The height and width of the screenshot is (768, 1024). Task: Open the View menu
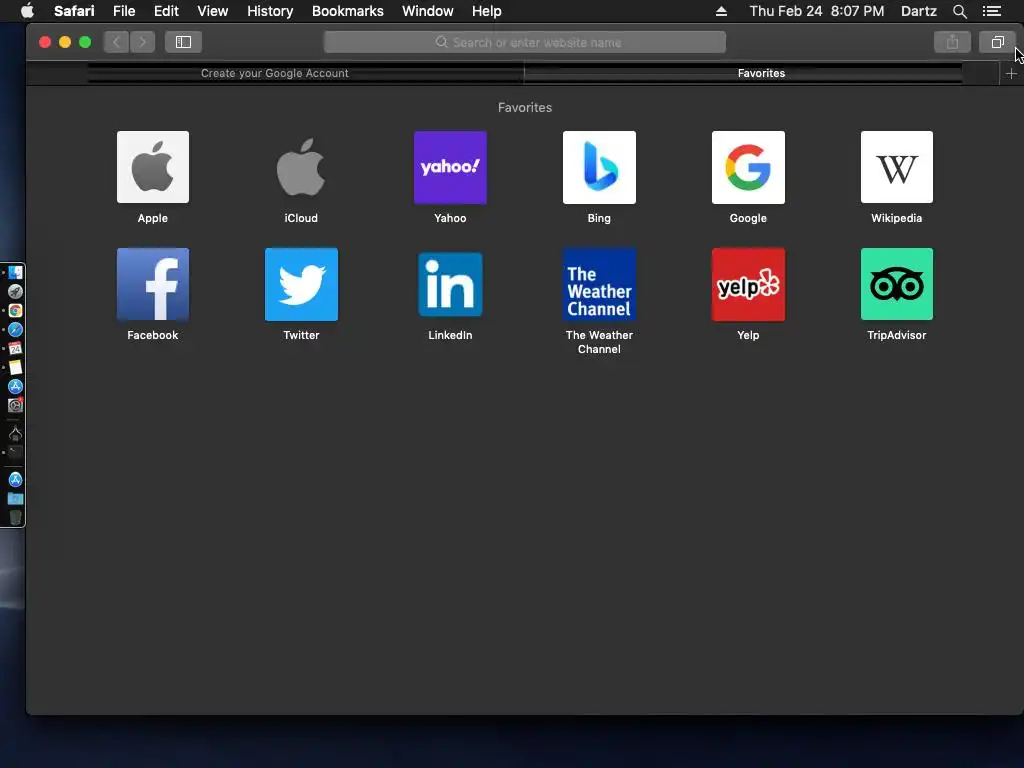coord(213,11)
